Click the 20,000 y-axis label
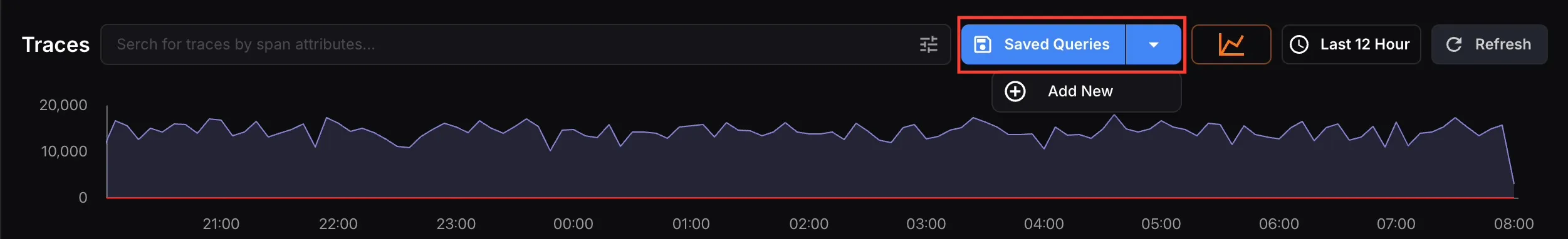 (x=63, y=105)
